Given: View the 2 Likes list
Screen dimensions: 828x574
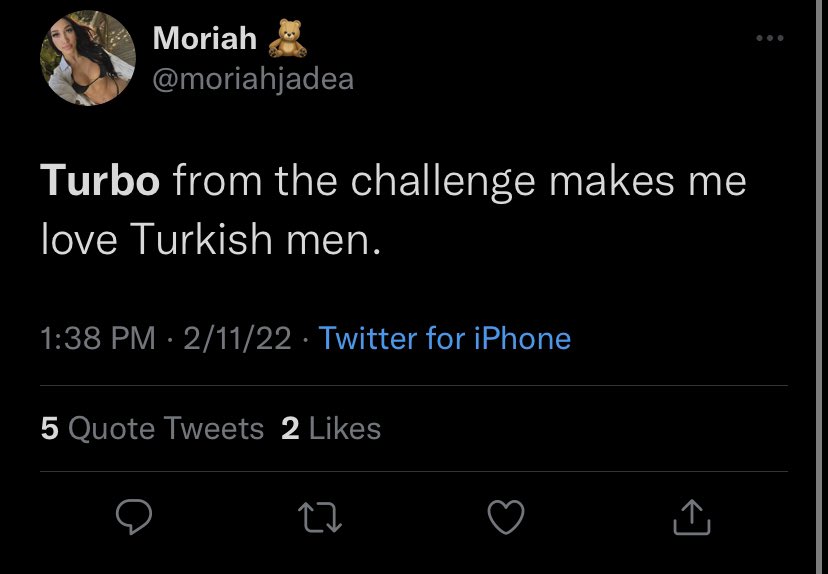Looking at the screenshot, I should click(331, 428).
